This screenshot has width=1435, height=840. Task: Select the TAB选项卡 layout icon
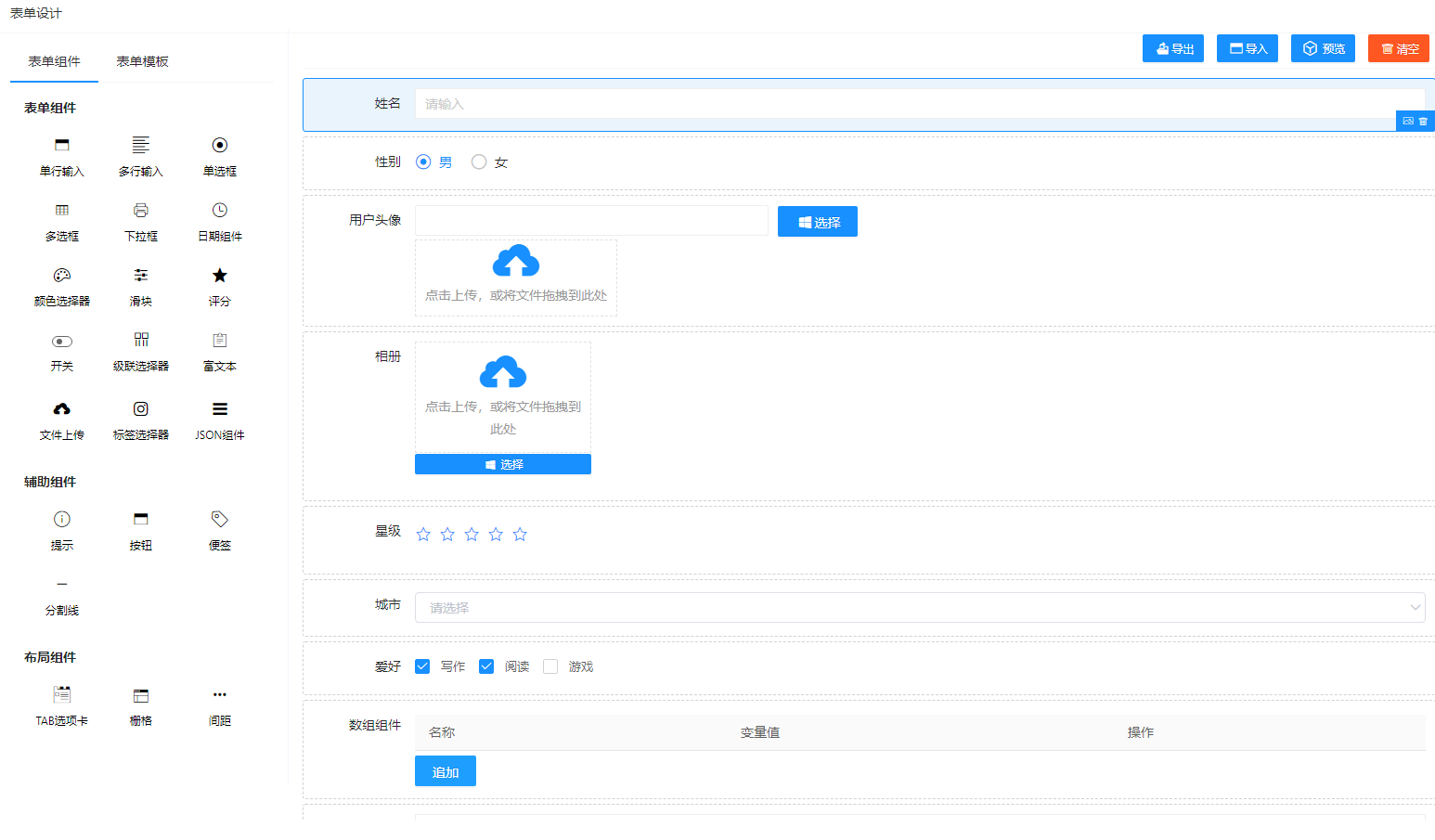coord(62,695)
